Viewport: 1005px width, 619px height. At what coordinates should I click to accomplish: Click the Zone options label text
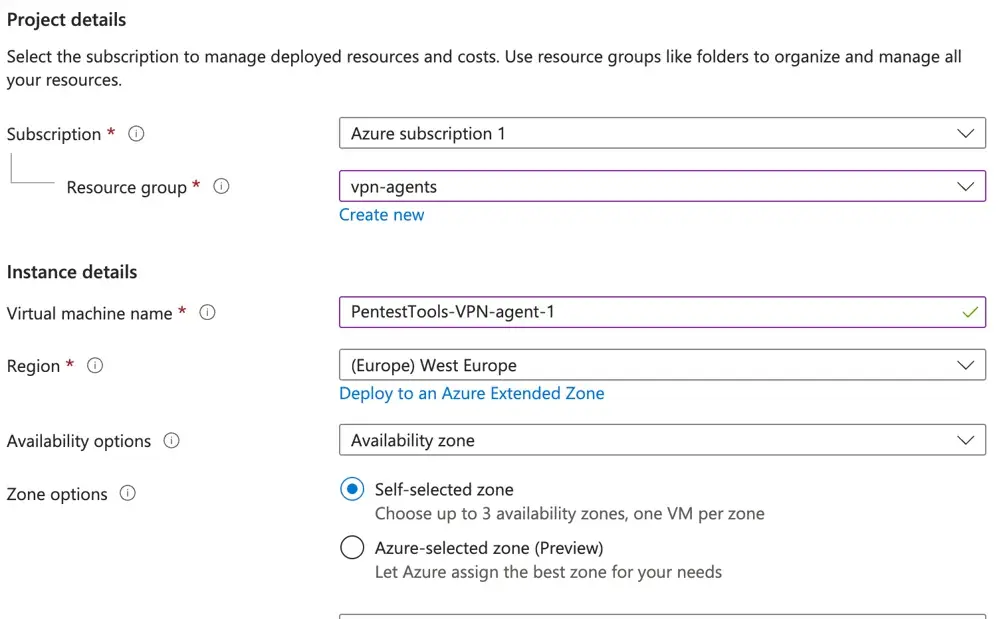(x=57, y=494)
